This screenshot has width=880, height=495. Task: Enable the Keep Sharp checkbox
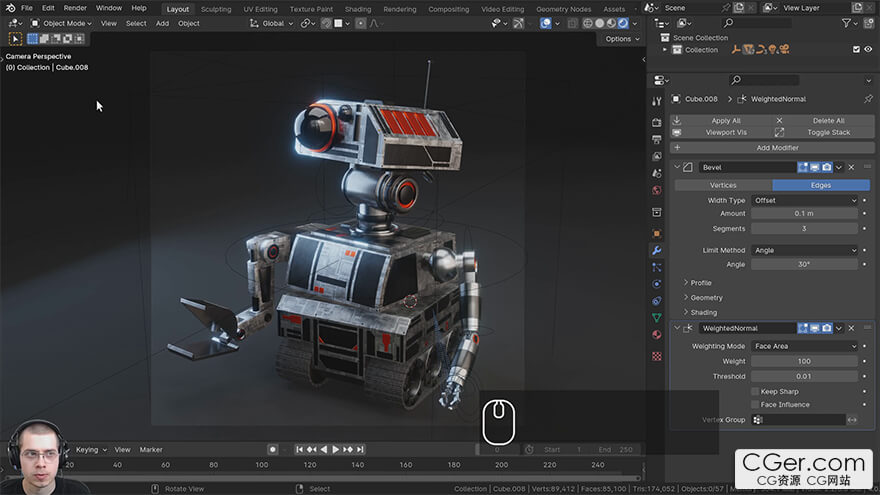click(755, 391)
